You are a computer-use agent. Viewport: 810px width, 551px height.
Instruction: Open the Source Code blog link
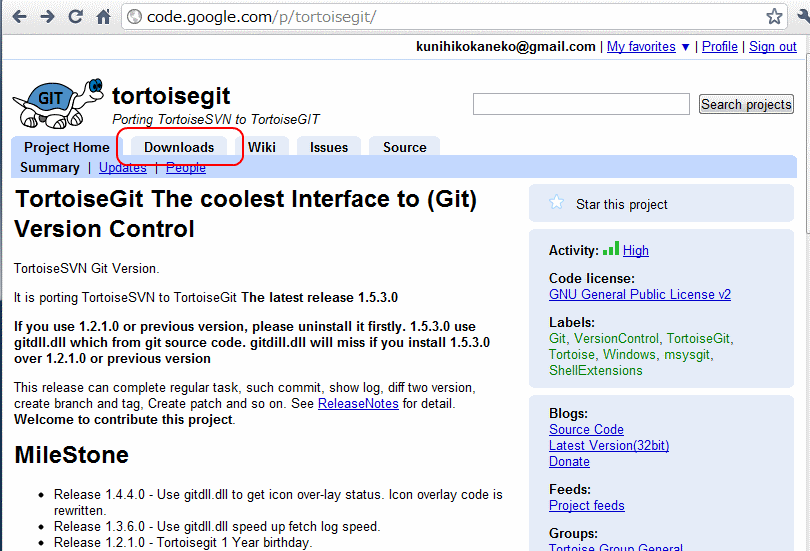586,430
